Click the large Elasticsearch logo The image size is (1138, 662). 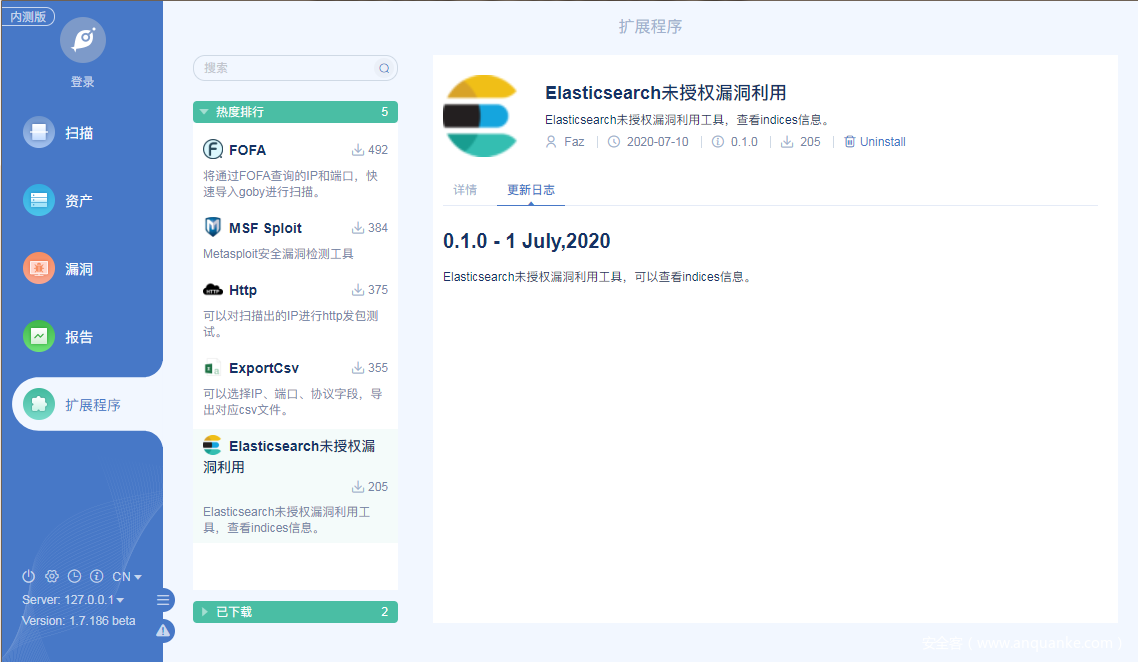tap(480, 116)
